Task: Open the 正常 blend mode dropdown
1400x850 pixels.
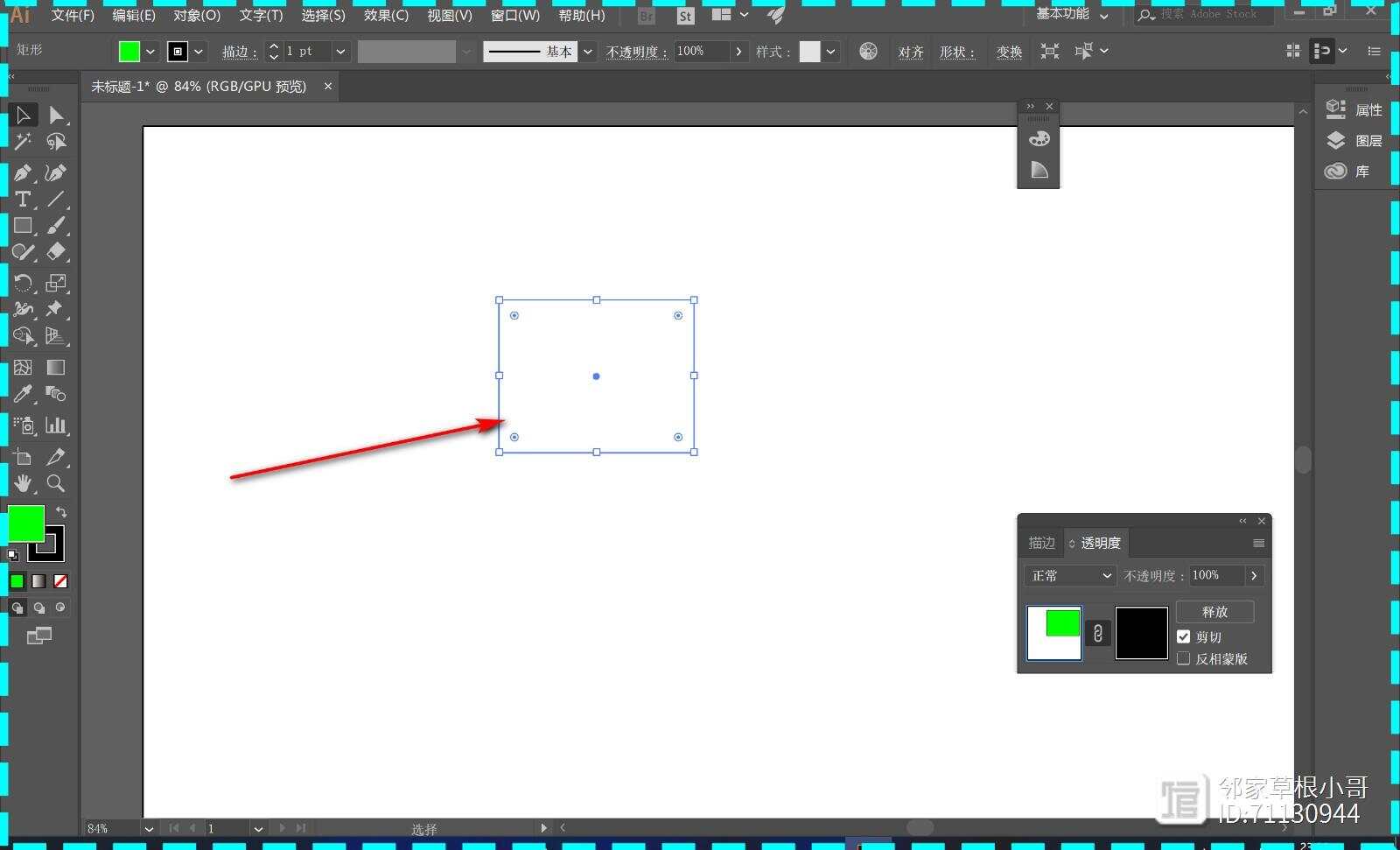Action: 1069,575
